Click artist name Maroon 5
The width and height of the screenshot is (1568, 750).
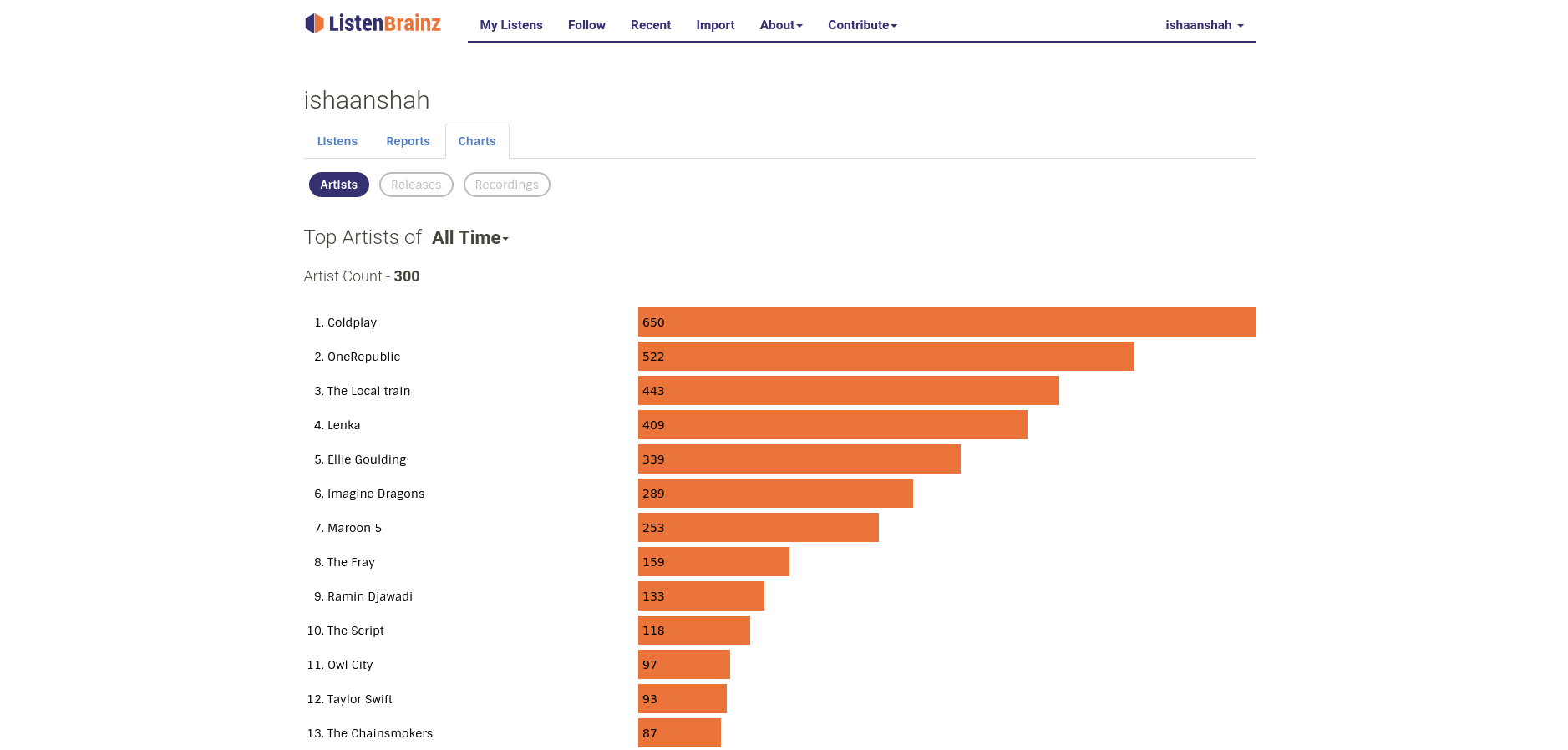[x=354, y=528]
